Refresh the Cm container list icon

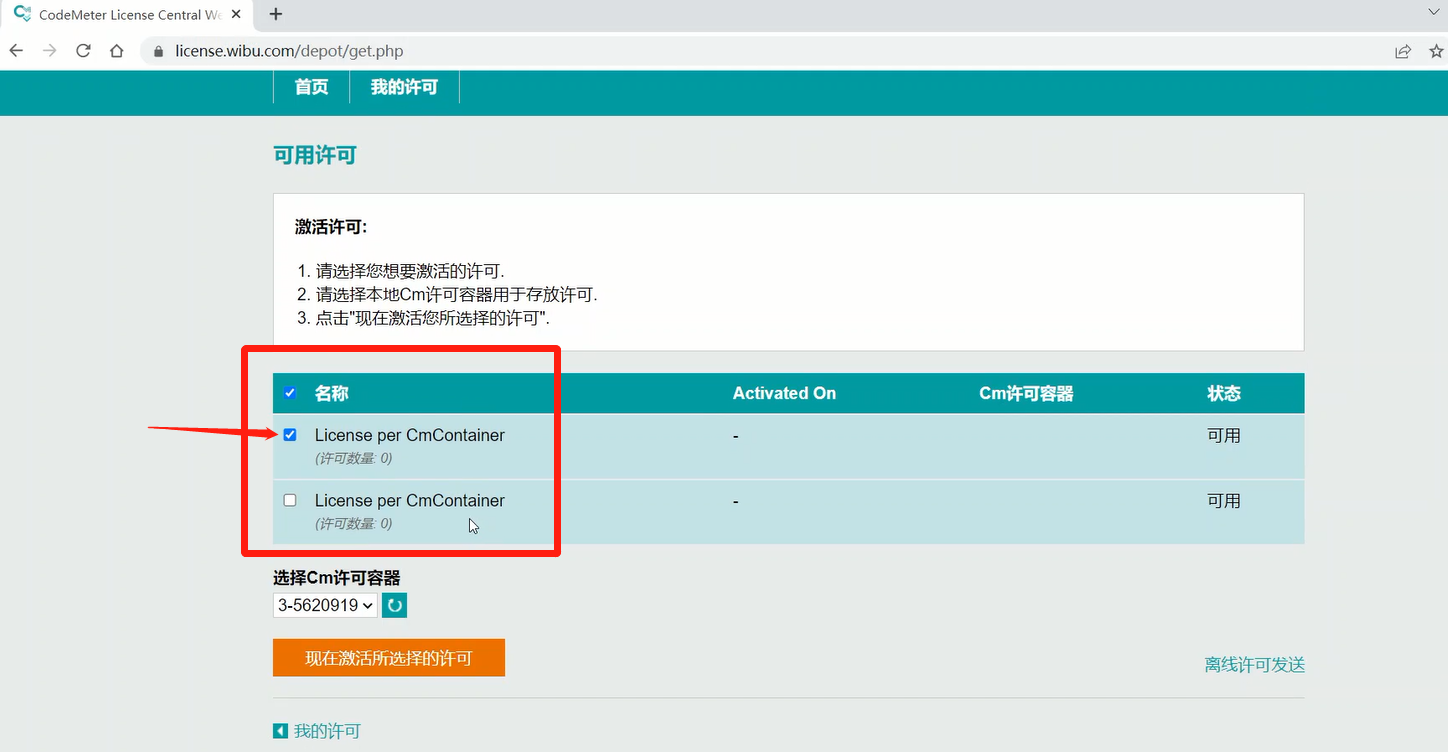click(x=395, y=605)
